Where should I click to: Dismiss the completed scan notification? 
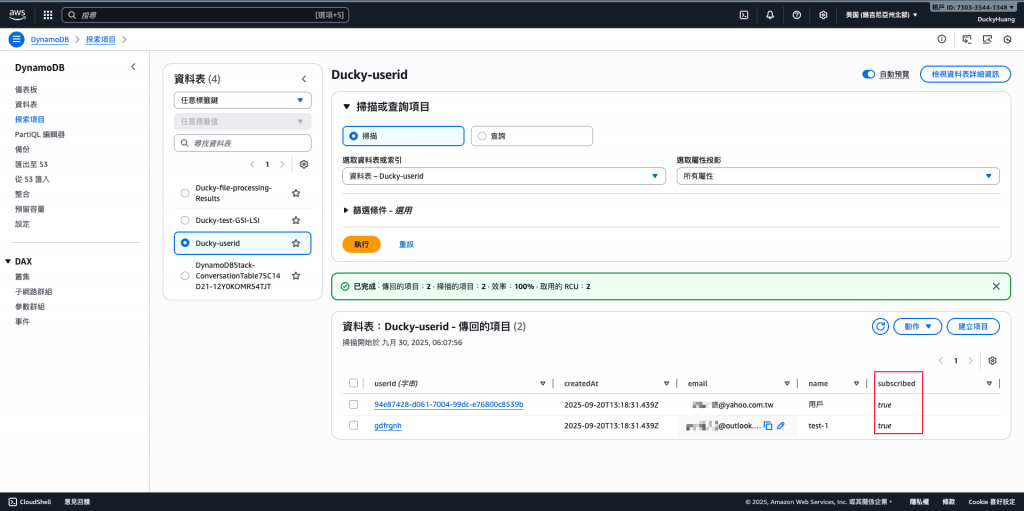pos(996,286)
